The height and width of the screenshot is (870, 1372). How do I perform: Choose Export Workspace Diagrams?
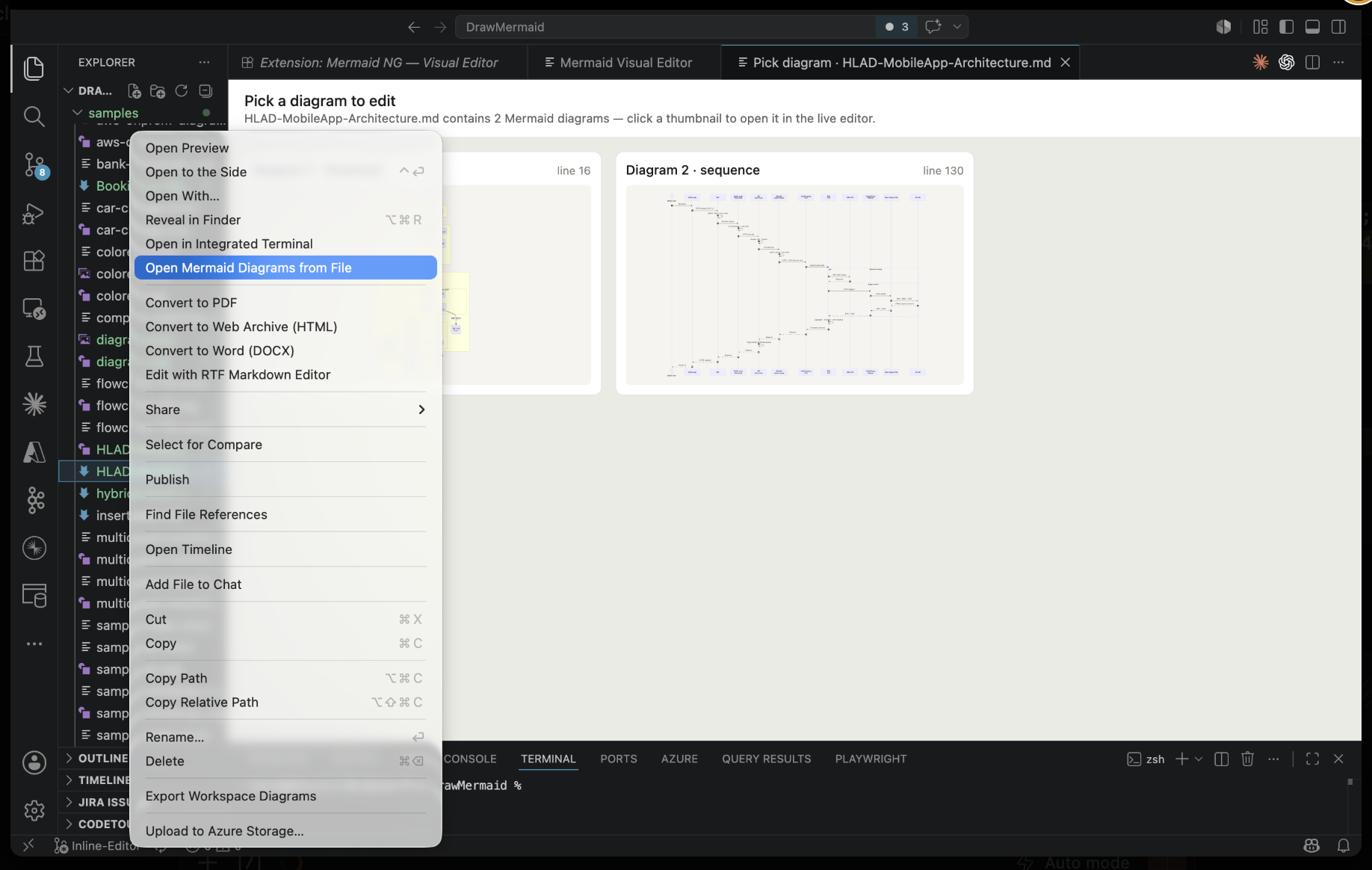point(285,796)
